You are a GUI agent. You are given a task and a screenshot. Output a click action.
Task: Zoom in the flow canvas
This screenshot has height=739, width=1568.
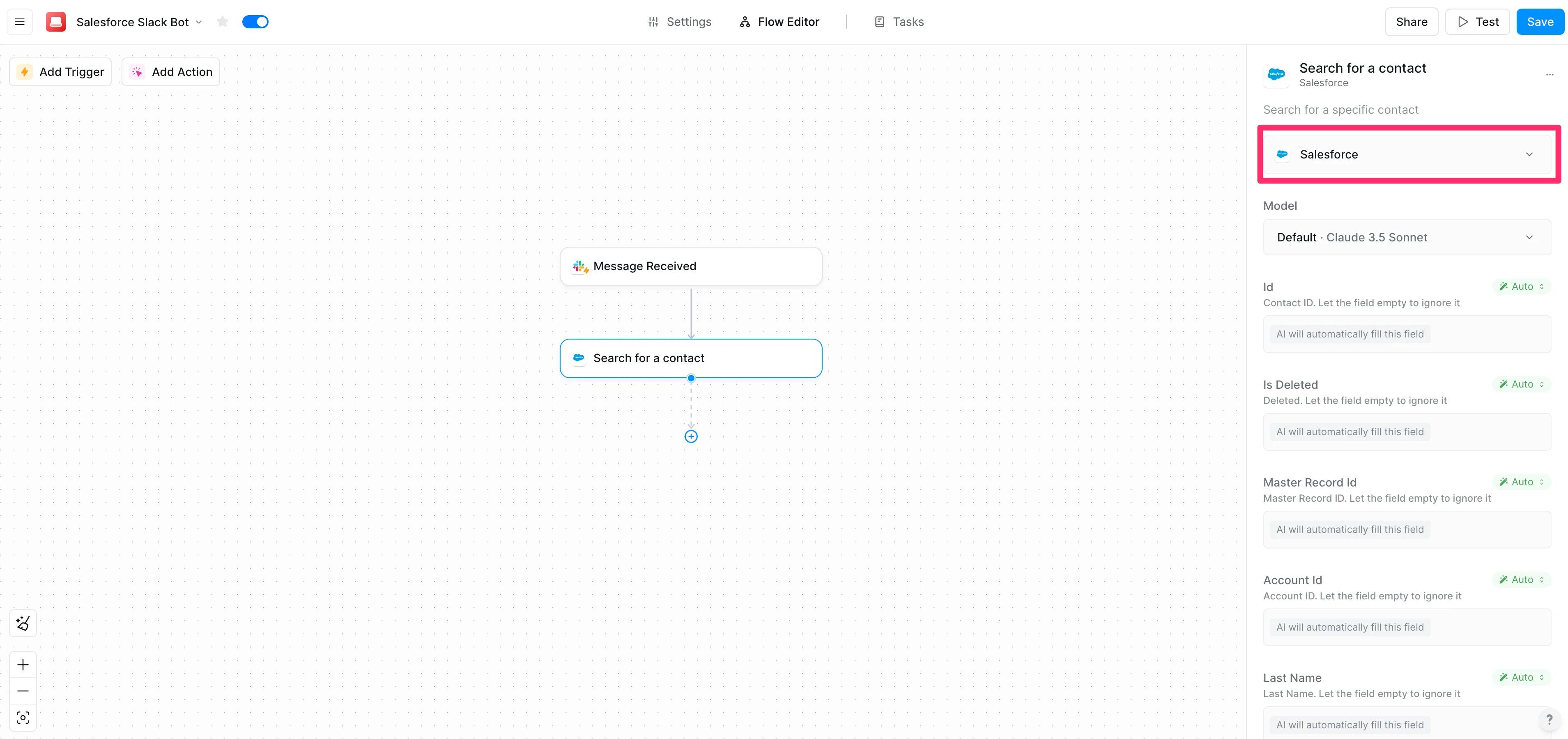pyautogui.click(x=23, y=665)
